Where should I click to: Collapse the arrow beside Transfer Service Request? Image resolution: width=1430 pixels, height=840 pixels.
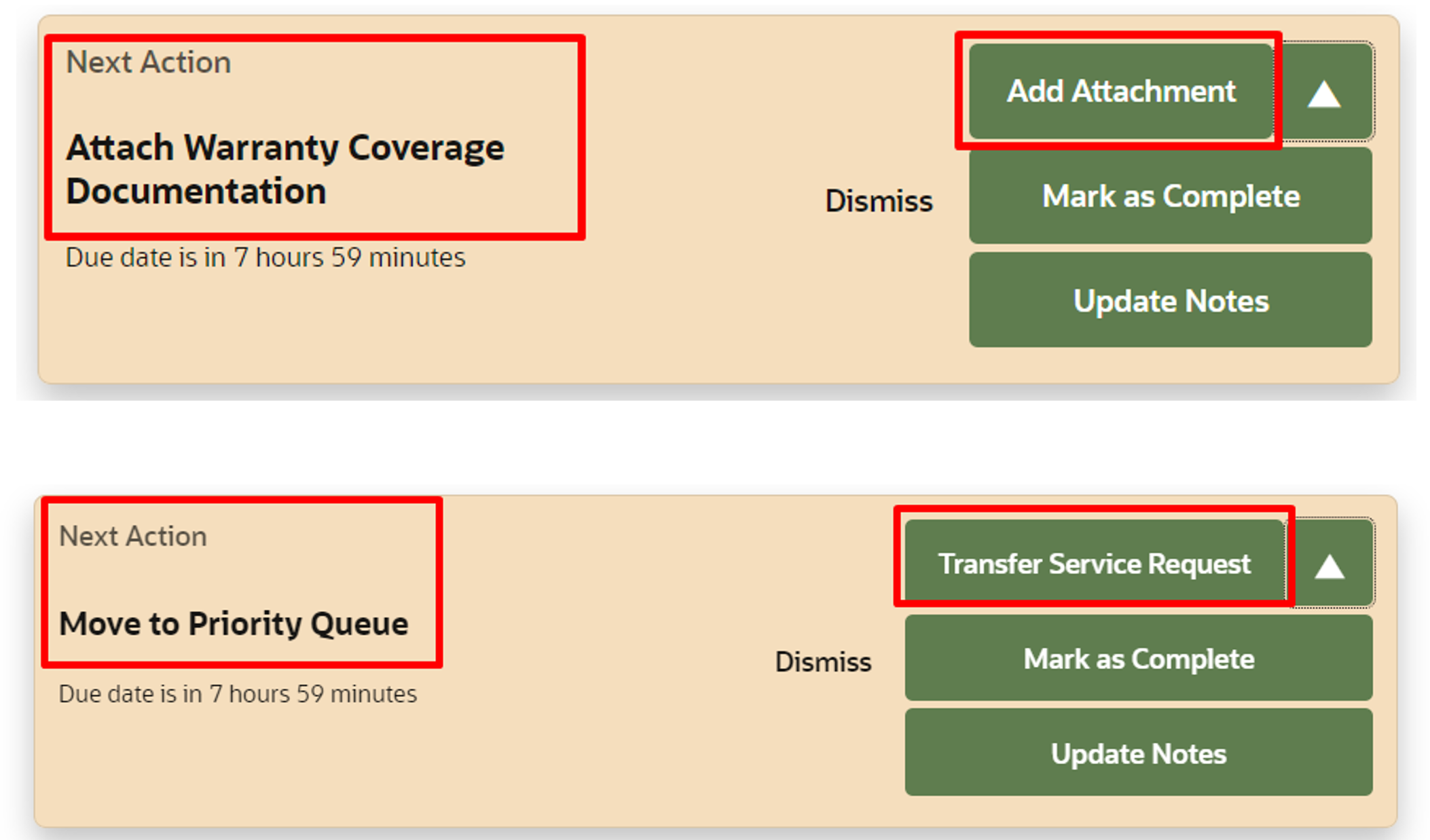tap(1329, 566)
